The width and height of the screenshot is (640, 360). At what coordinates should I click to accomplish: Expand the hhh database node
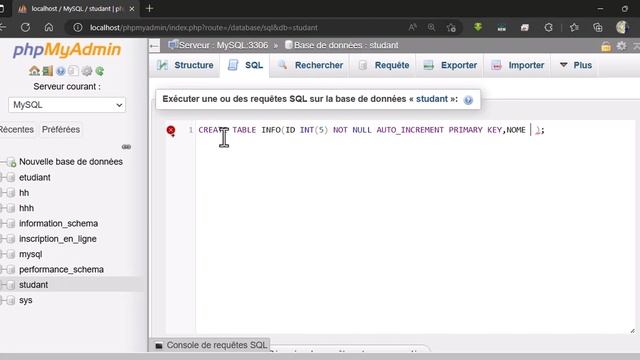3,208
